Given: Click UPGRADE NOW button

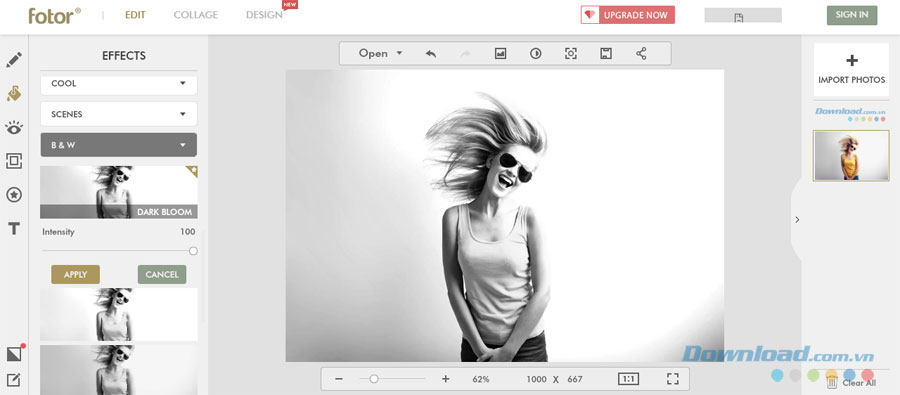Looking at the screenshot, I should (627, 15).
